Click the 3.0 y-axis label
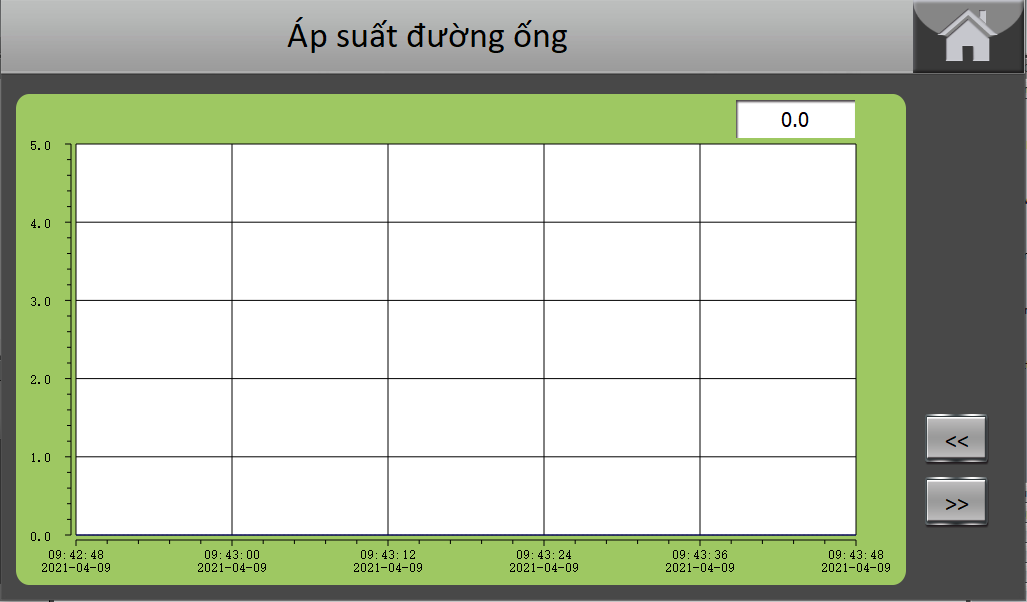Image resolution: width=1027 pixels, height=602 pixels. [x=41, y=301]
